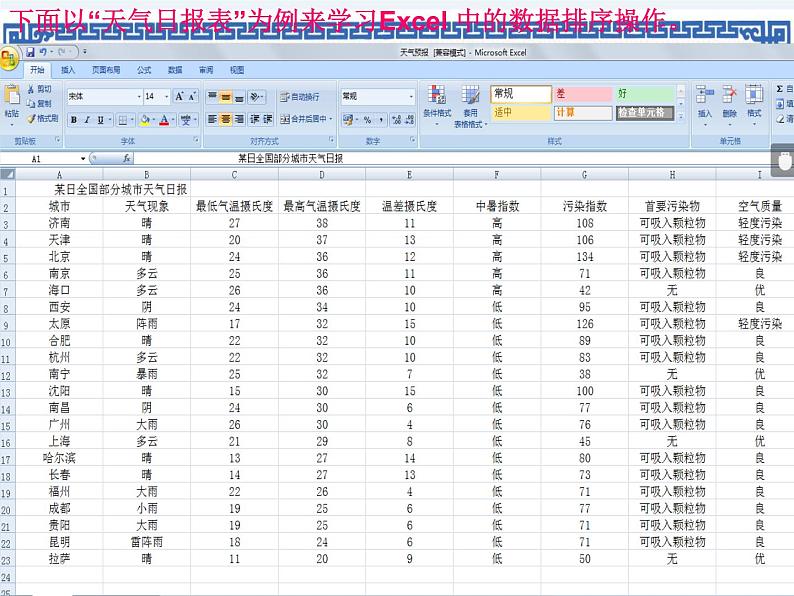Toggle Align Text Left
The image size is (794, 596).
coord(212,120)
